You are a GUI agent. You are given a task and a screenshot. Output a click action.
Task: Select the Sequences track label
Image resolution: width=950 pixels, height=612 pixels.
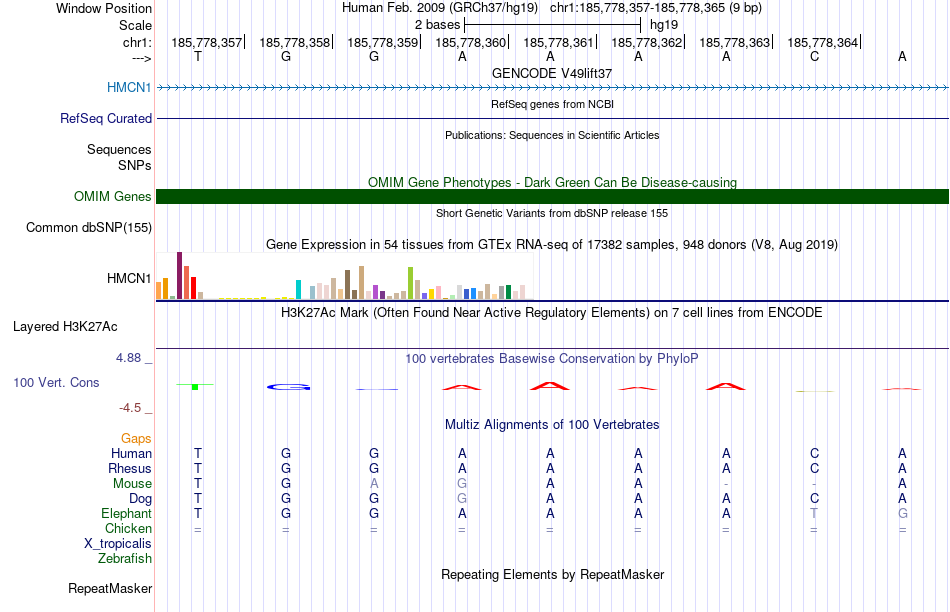click(x=119, y=149)
